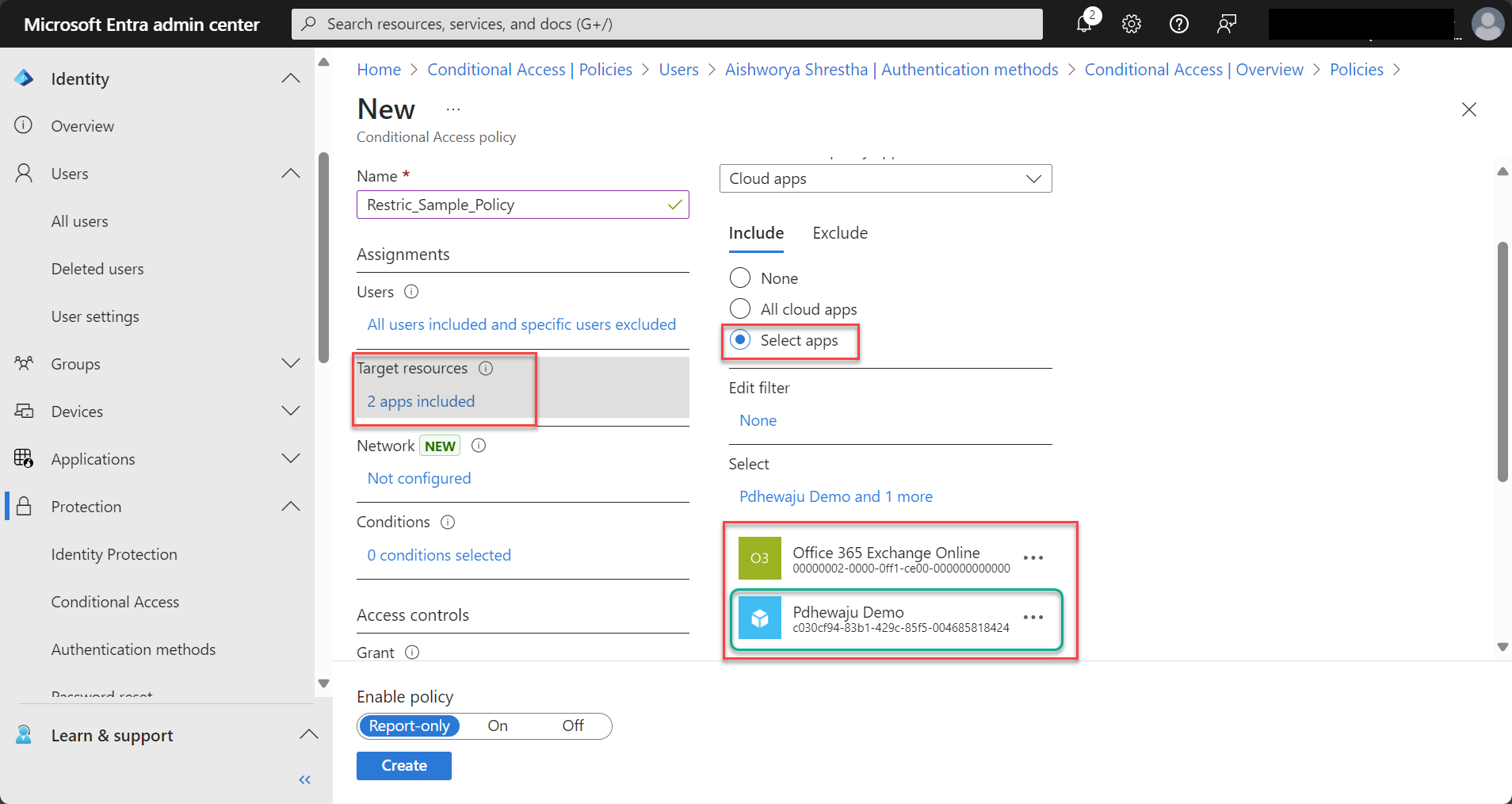Viewport: 1512px width, 804px height.
Task: Click the Pdhewaju Demo app cube icon
Action: coord(759,618)
